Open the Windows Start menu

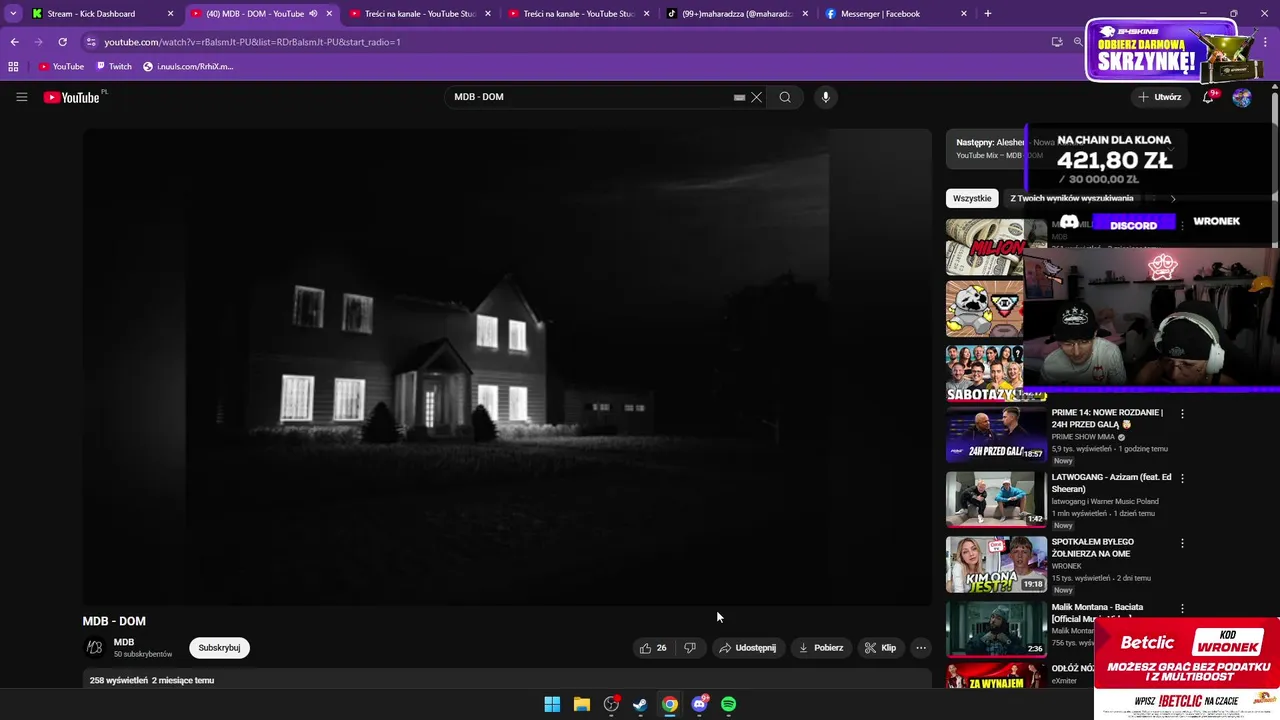552,704
